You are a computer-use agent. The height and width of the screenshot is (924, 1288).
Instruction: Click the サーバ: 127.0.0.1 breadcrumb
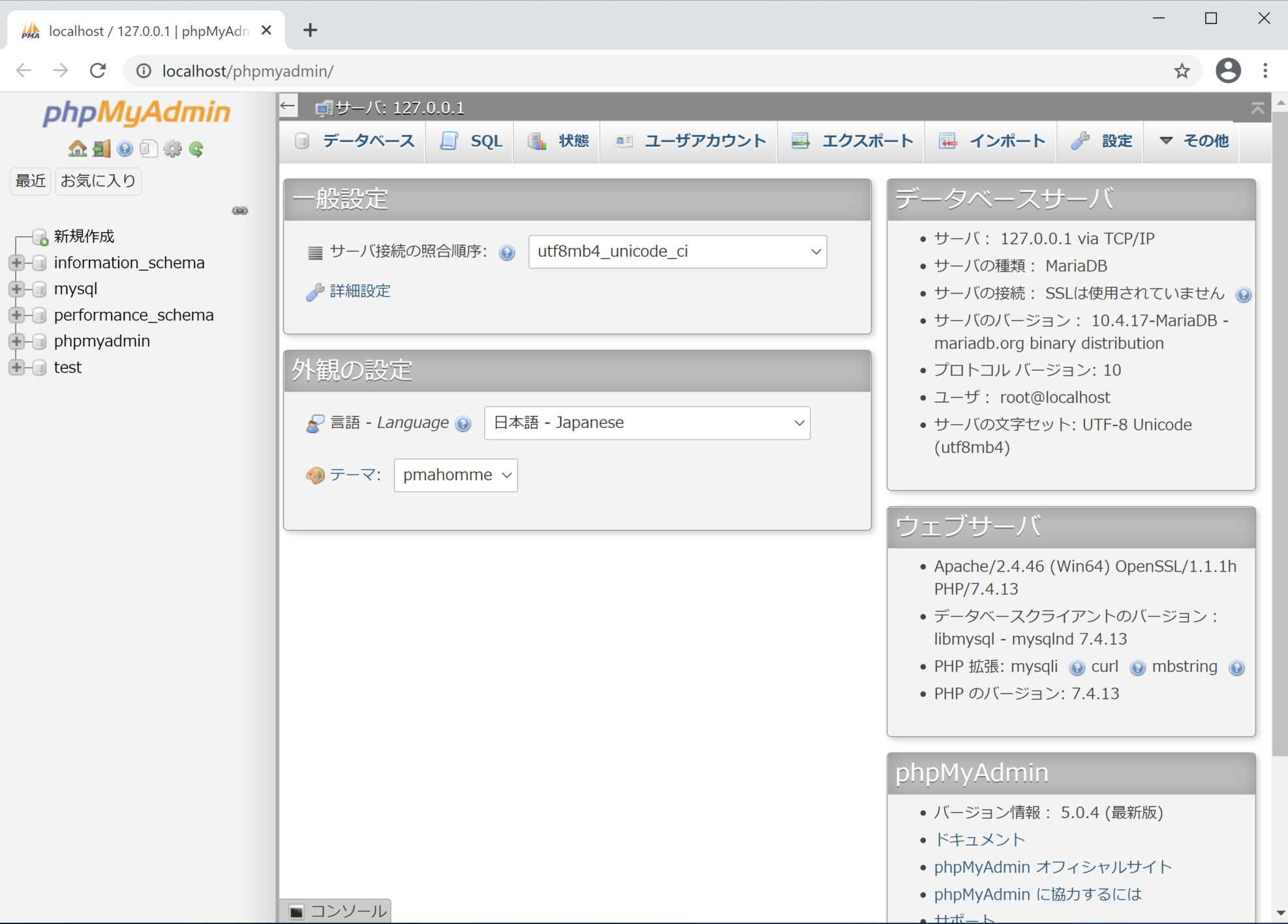point(399,108)
